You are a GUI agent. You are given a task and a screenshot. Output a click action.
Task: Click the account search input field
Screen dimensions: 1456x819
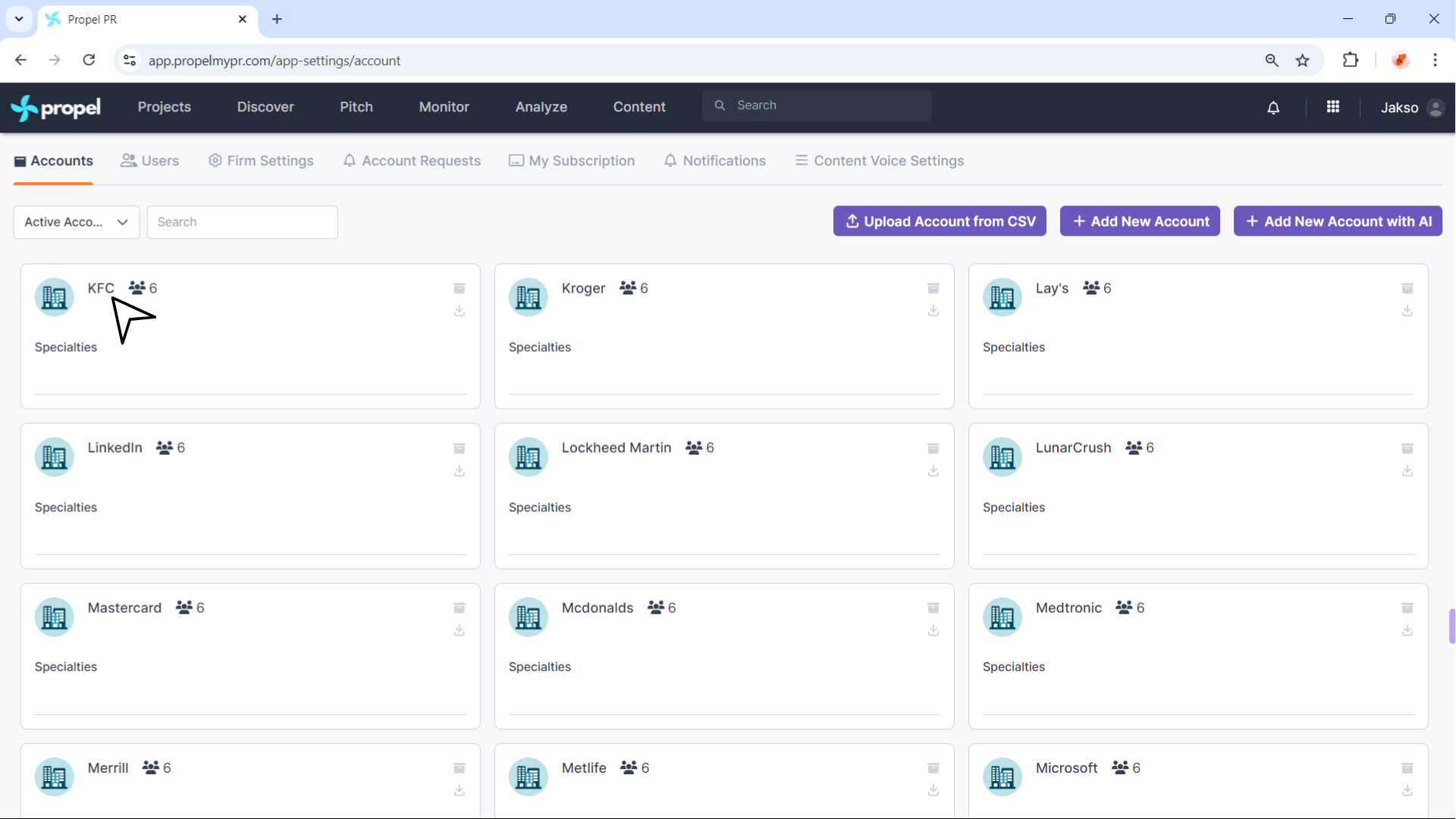click(242, 222)
